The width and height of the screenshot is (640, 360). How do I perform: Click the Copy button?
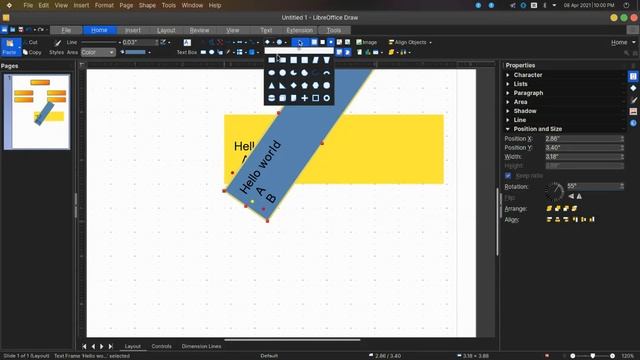pos(32,52)
